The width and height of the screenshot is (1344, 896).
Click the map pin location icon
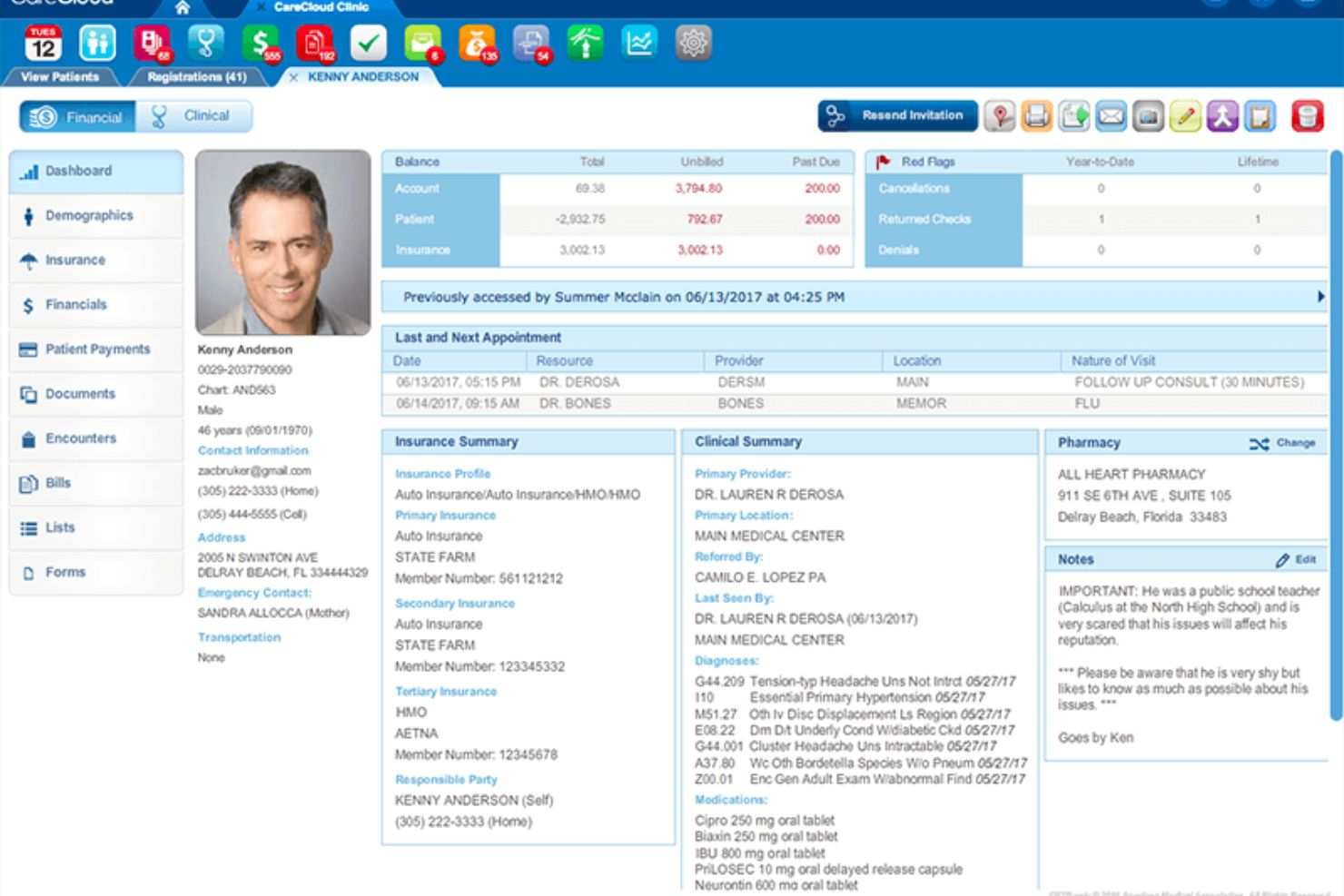(x=1000, y=116)
